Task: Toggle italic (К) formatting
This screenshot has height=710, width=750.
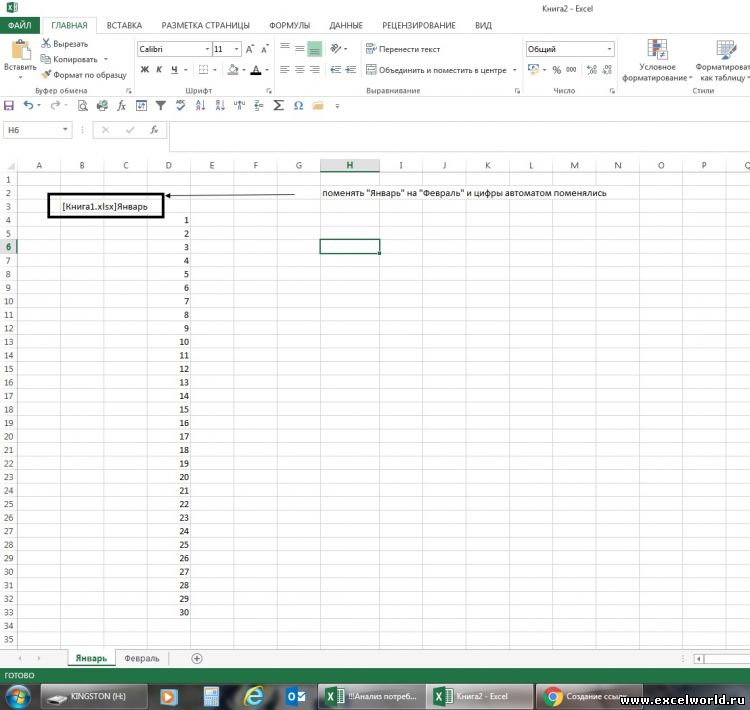Action: [159, 70]
